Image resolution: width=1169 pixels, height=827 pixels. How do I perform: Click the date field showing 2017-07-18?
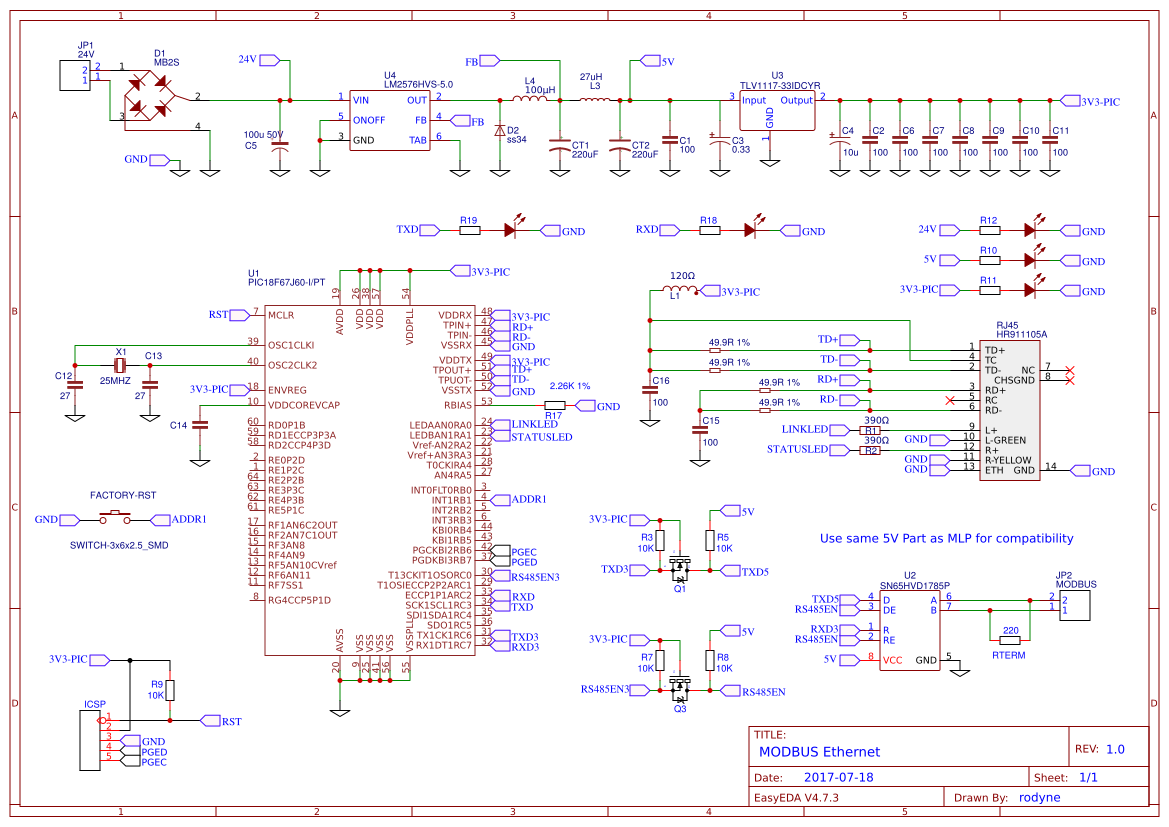pos(838,777)
